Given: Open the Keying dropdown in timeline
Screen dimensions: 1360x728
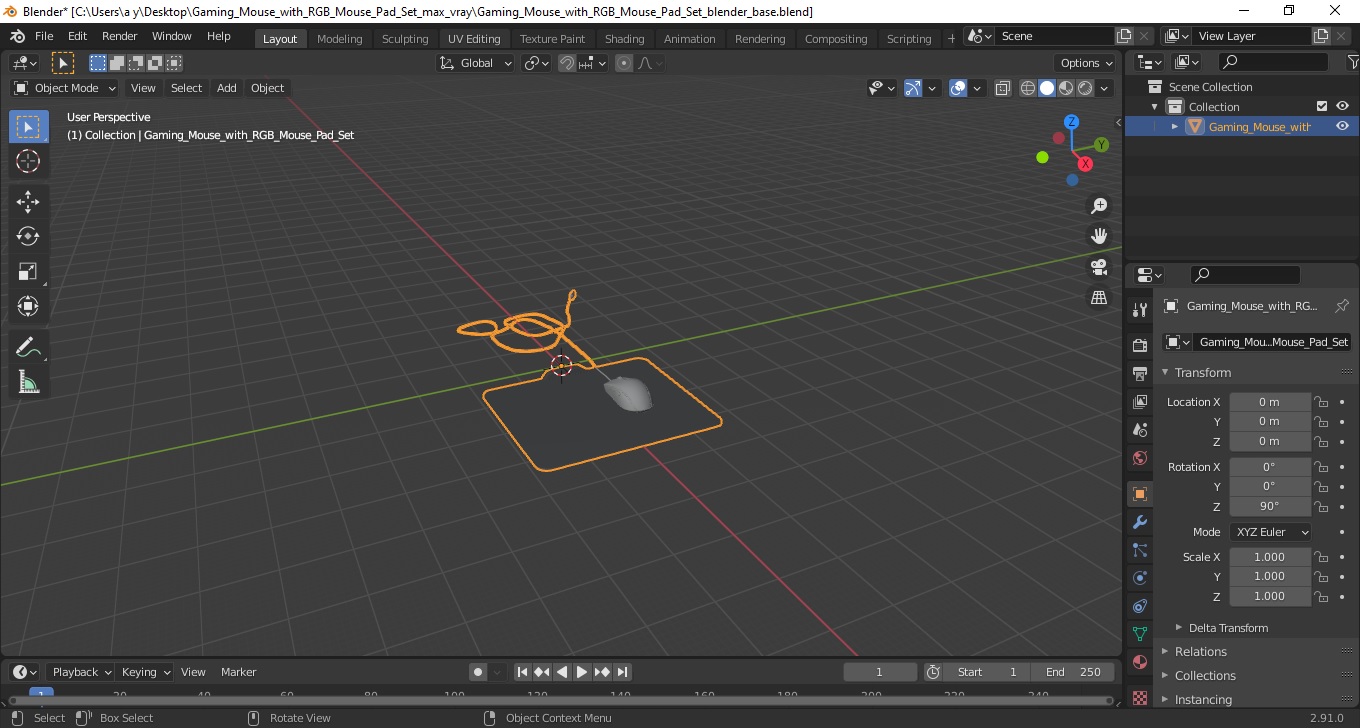Looking at the screenshot, I should click(145, 672).
